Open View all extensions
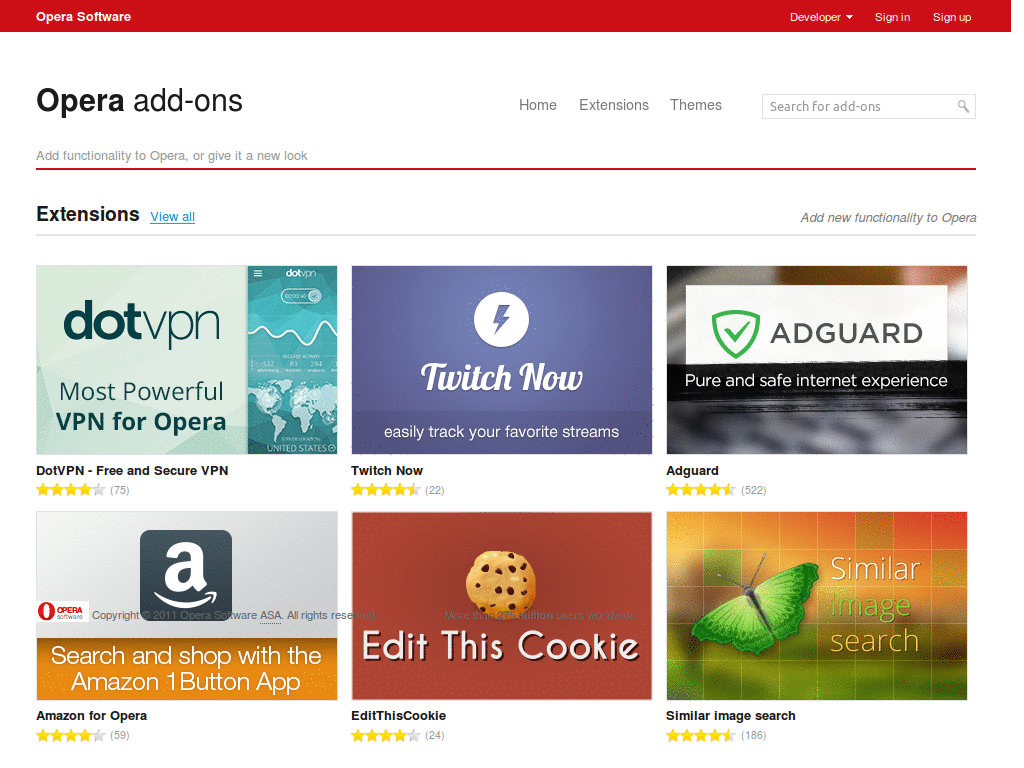This screenshot has width=1024, height=768. [x=172, y=217]
